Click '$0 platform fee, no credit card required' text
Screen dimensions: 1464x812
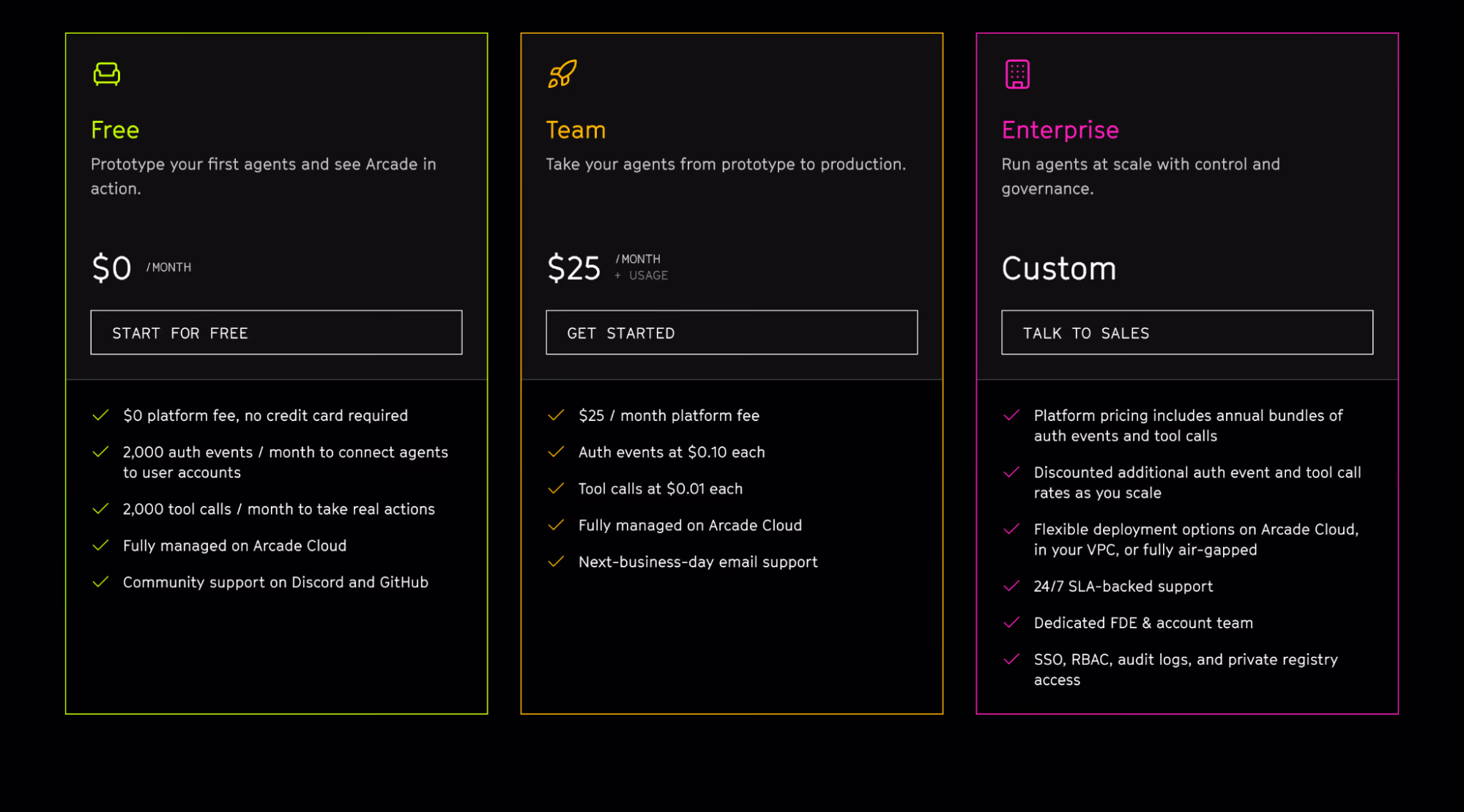[x=265, y=416]
